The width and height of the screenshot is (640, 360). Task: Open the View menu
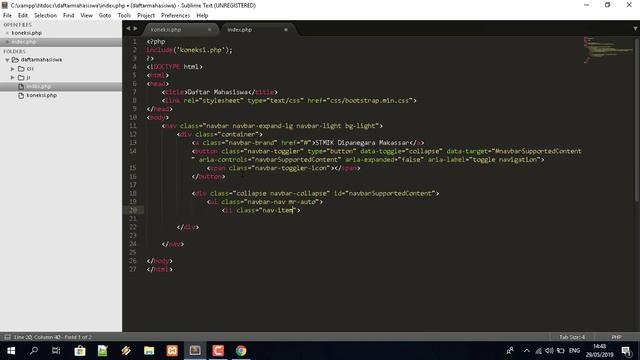[86, 15]
